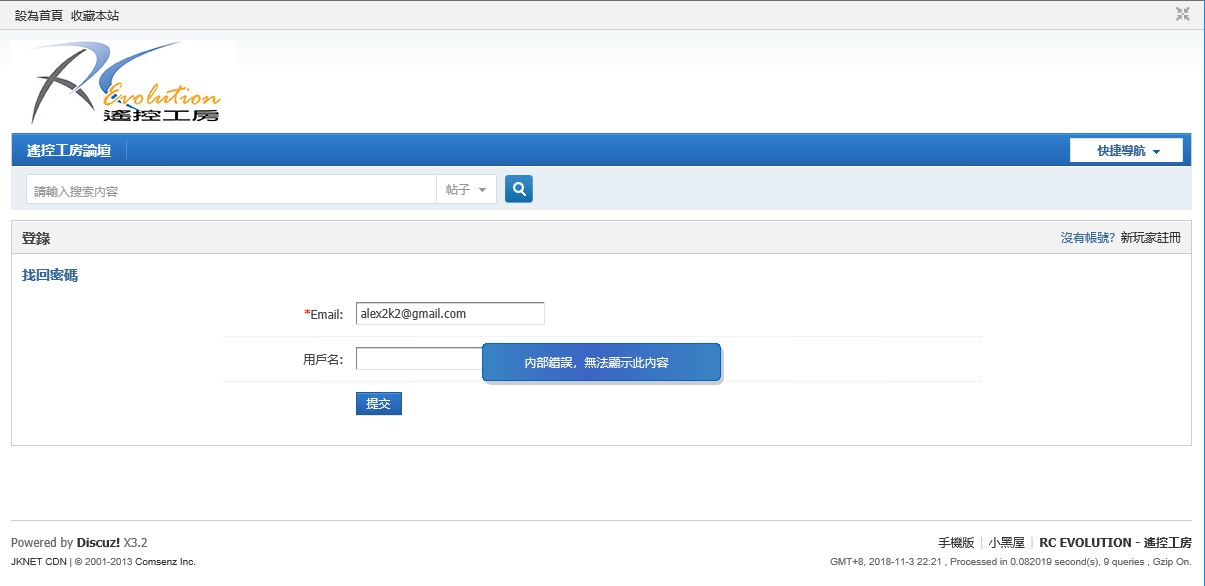Click the Email input field
The height and width of the screenshot is (586, 1205).
[x=450, y=314]
